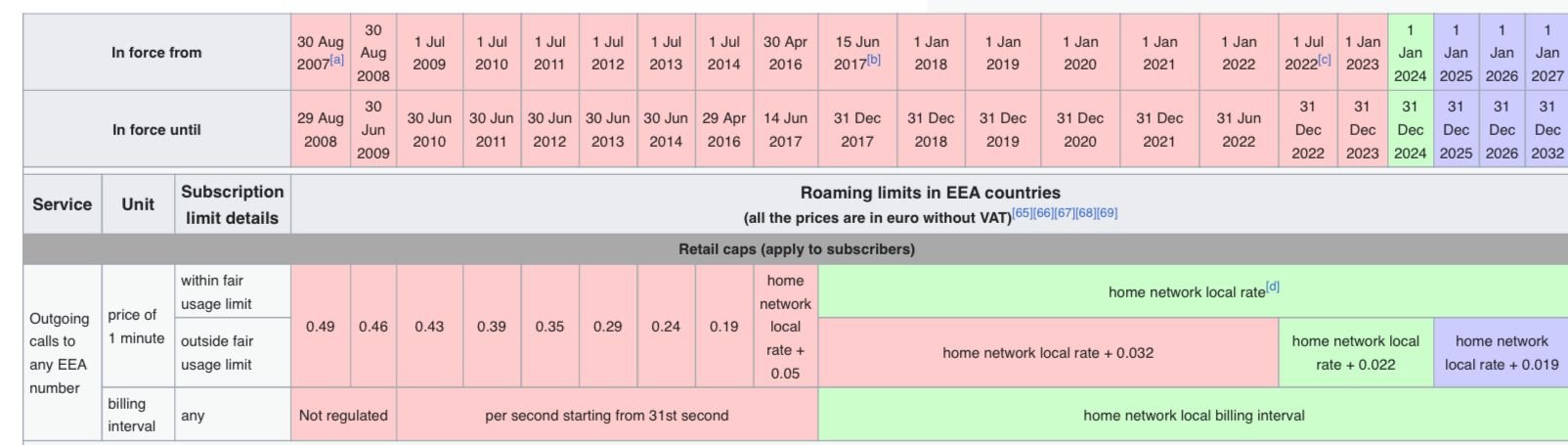Viewport: 1568px width, 445px height.
Task: Click the 0.49 price cell
Action: click(x=320, y=327)
